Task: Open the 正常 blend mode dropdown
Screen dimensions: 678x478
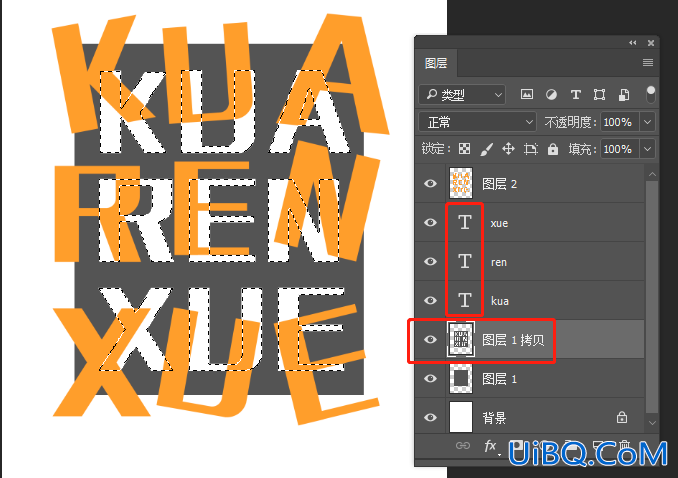Action: 477,122
